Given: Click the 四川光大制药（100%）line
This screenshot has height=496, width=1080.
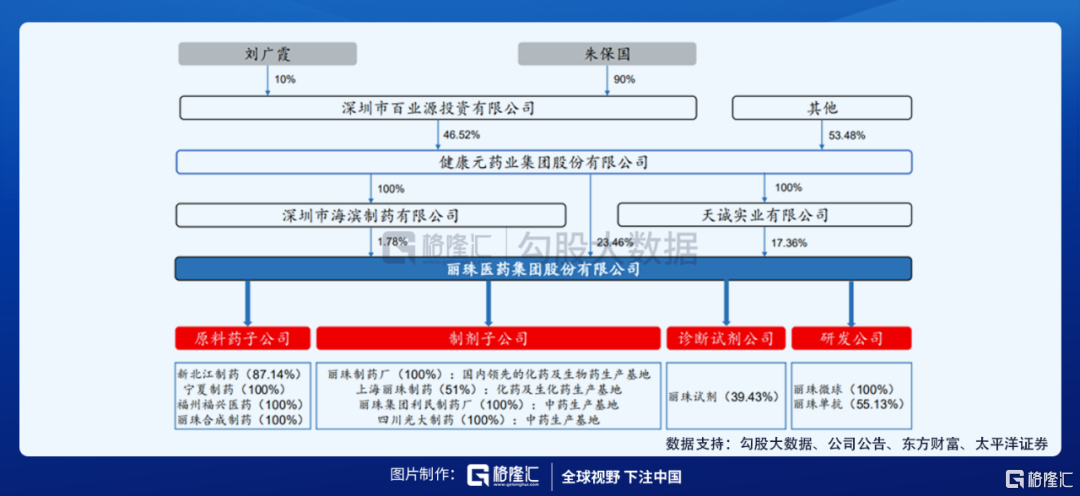Looking at the screenshot, I should pos(488,420).
